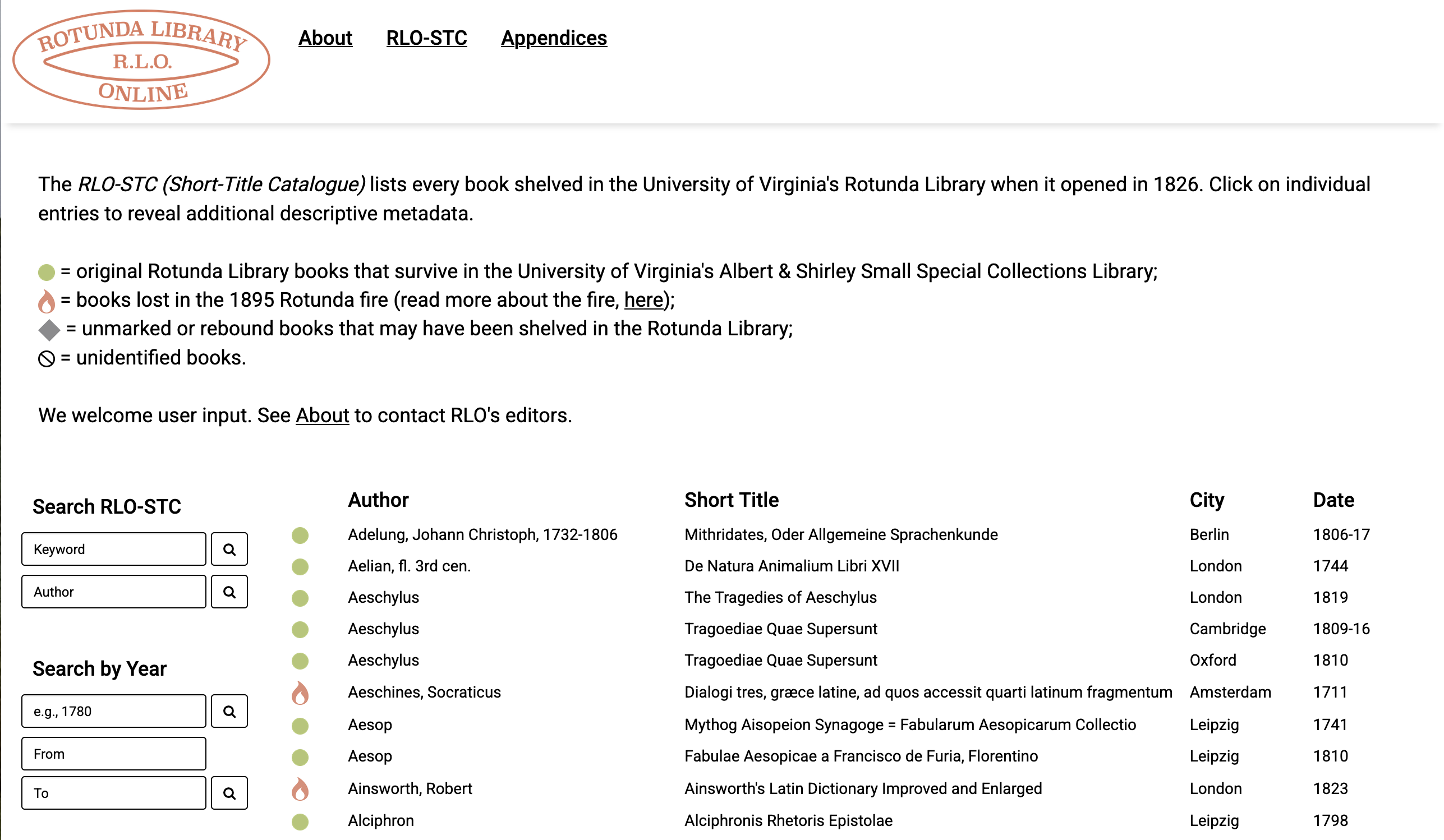Click the 'e.g., 1780' year field

(113, 711)
